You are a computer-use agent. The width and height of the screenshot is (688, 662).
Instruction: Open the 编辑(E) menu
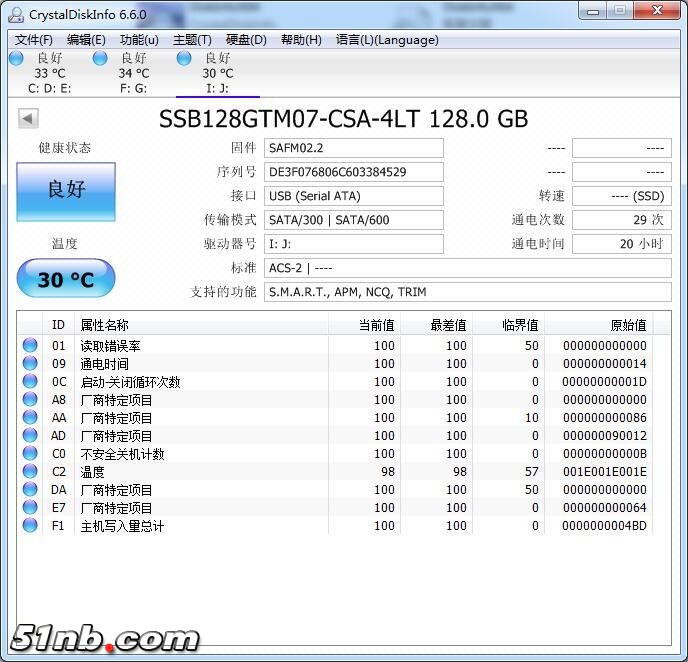tap(86, 40)
